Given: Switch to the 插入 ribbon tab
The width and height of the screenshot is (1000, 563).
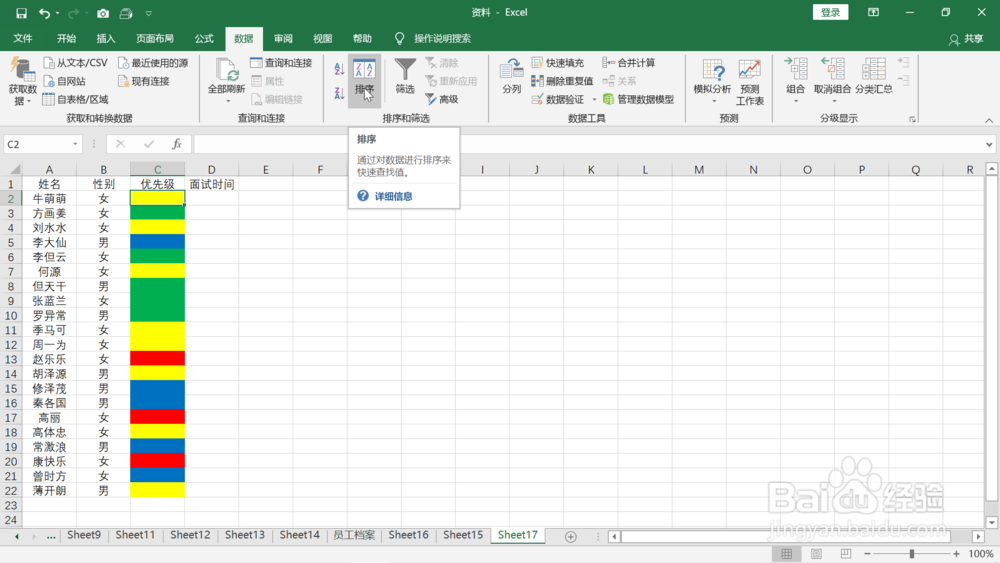Looking at the screenshot, I should pyautogui.click(x=105, y=38).
